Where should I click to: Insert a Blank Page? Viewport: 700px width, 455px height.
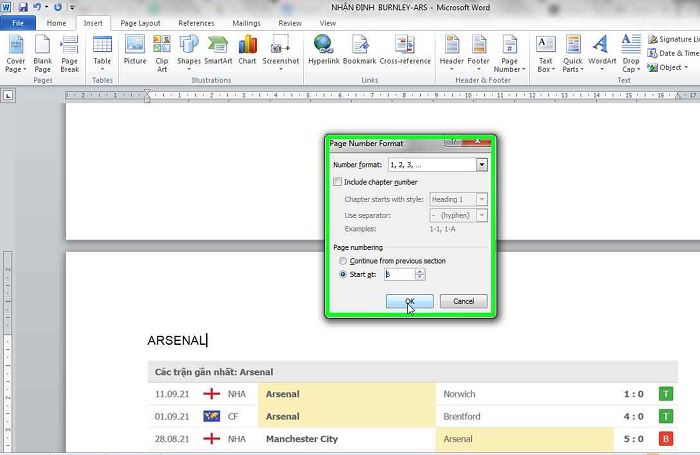click(42, 54)
